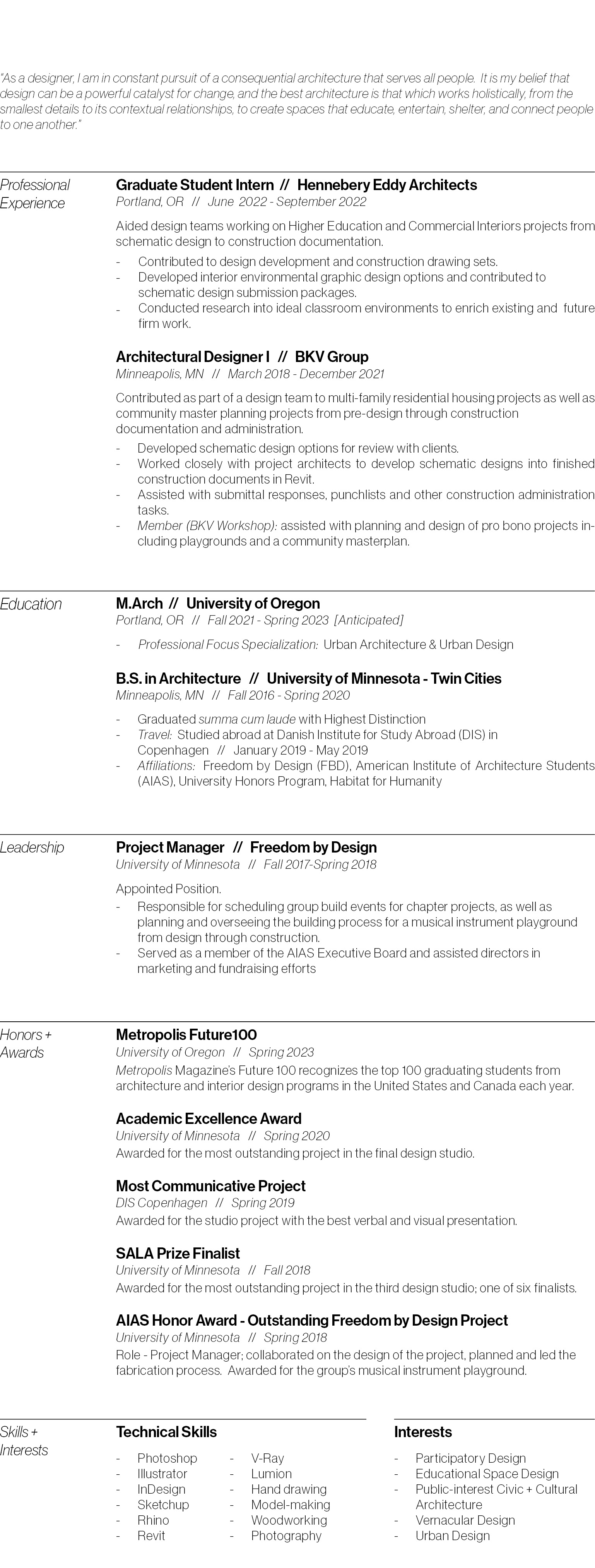Click the Academic Excellence Award title
Image resolution: width=595 pixels, height=1568 pixels.
tap(208, 1119)
